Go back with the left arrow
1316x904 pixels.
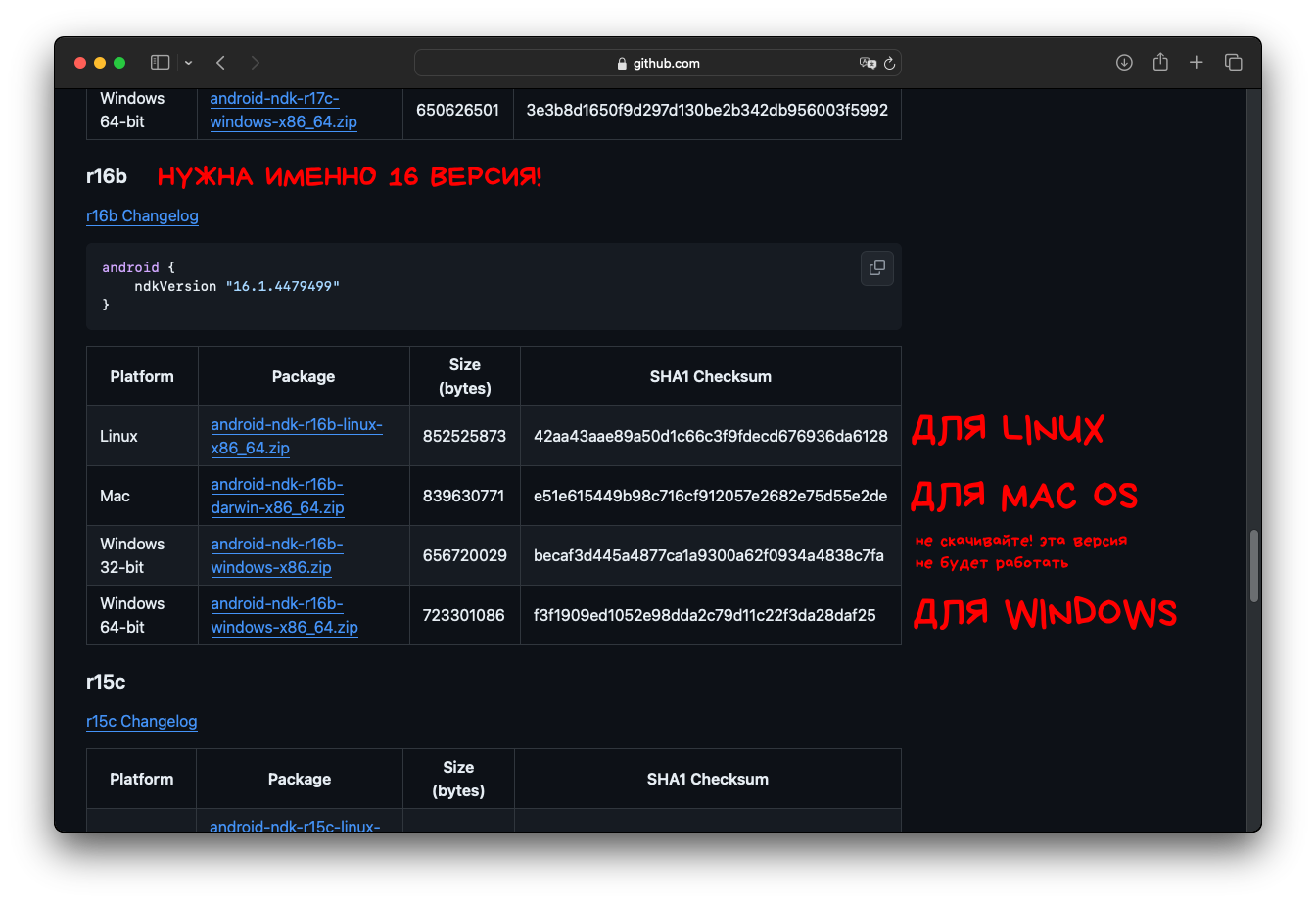tap(221, 63)
